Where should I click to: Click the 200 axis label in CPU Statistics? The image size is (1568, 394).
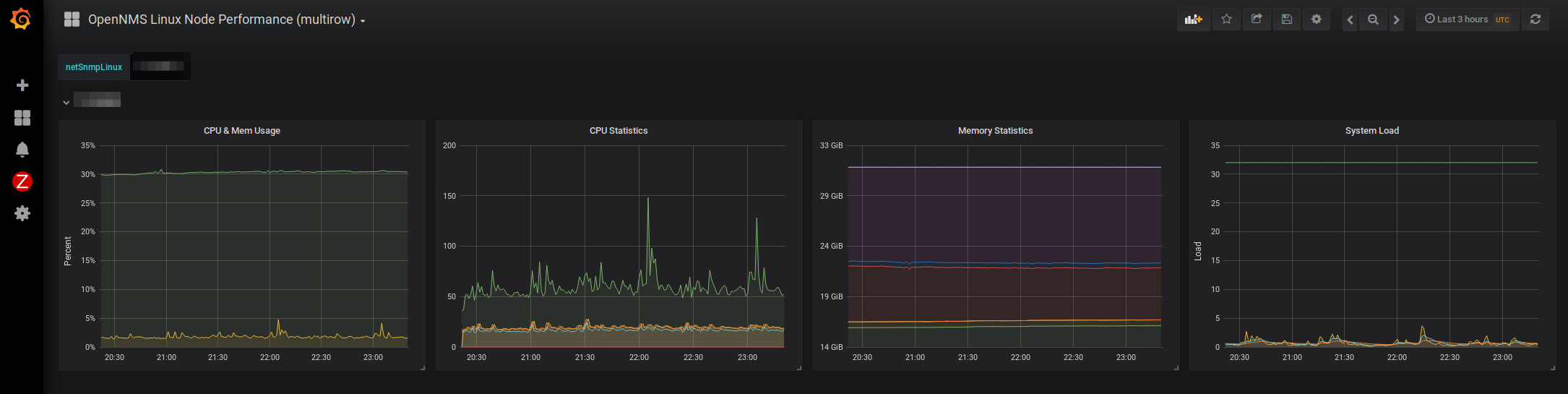point(449,145)
